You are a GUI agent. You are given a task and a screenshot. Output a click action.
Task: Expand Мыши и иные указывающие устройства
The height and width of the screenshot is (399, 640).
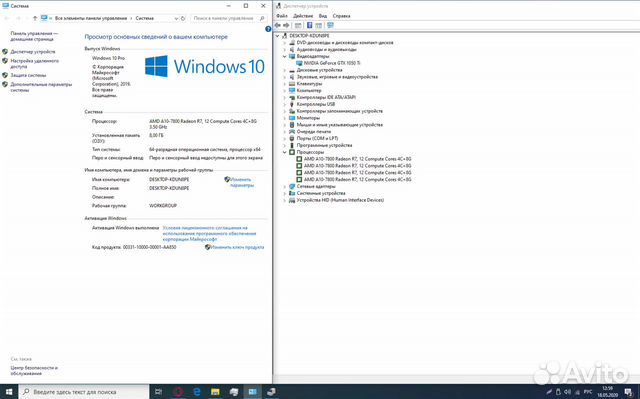285,125
